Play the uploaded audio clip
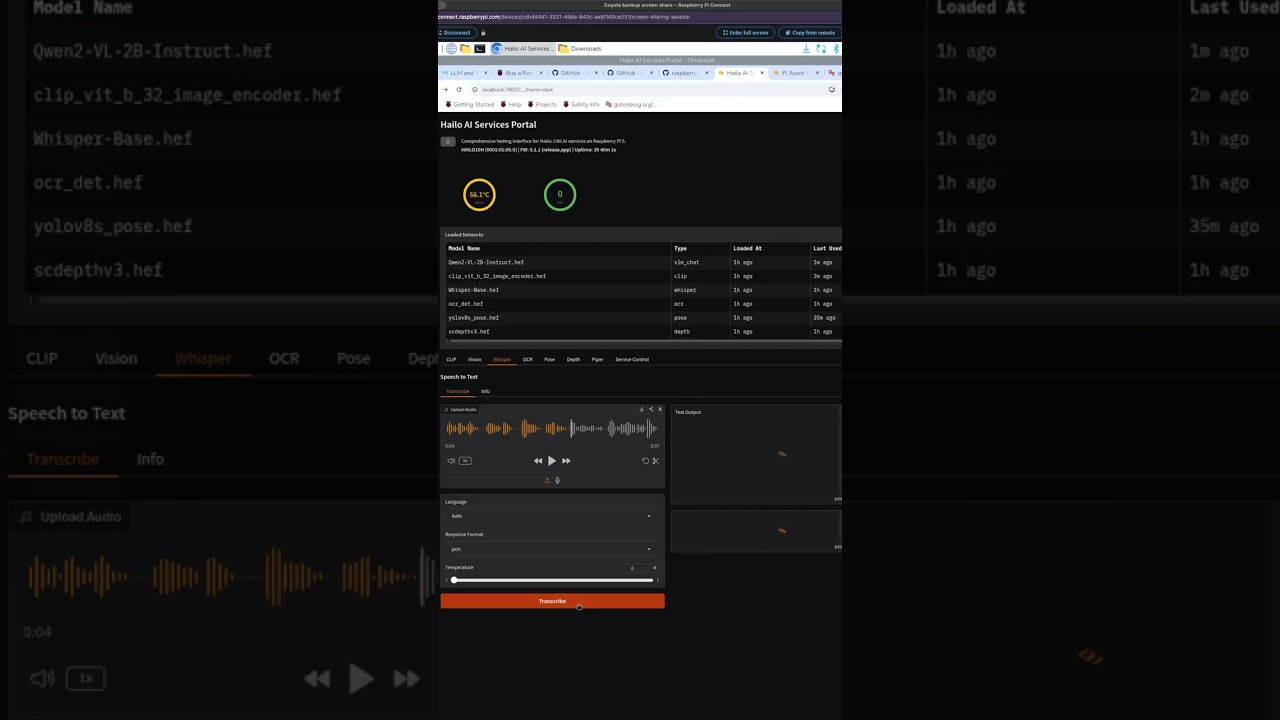Image resolution: width=1280 pixels, height=720 pixels. point(552,461)
